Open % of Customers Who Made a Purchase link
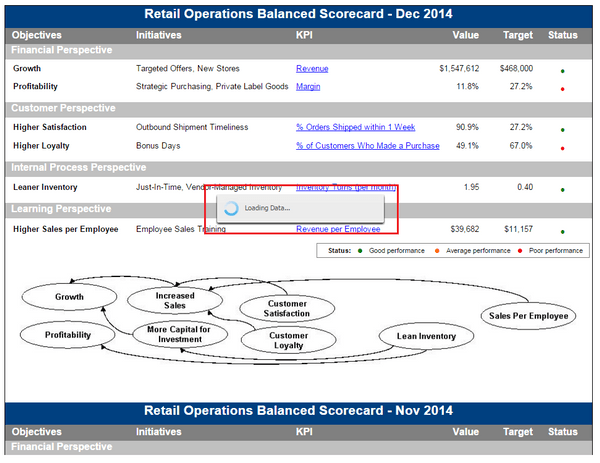600x463 pixels. [368, 146]
